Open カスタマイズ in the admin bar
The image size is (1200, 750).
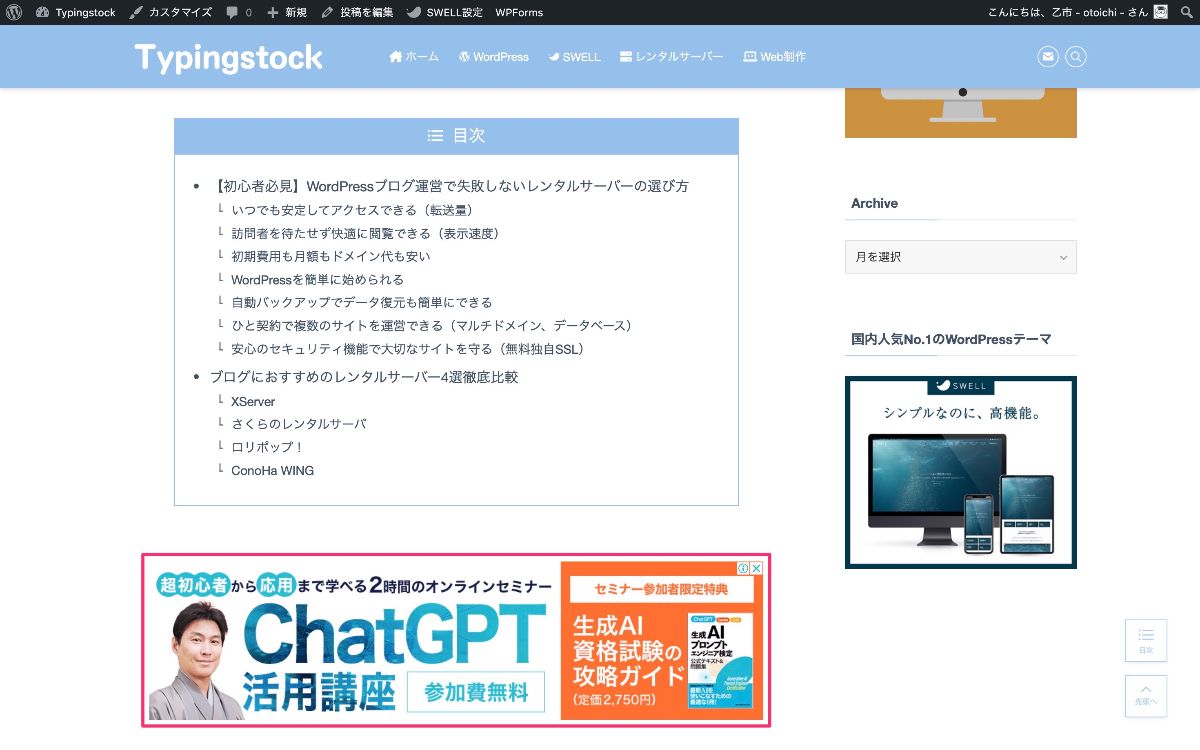(x=171, y=12)
